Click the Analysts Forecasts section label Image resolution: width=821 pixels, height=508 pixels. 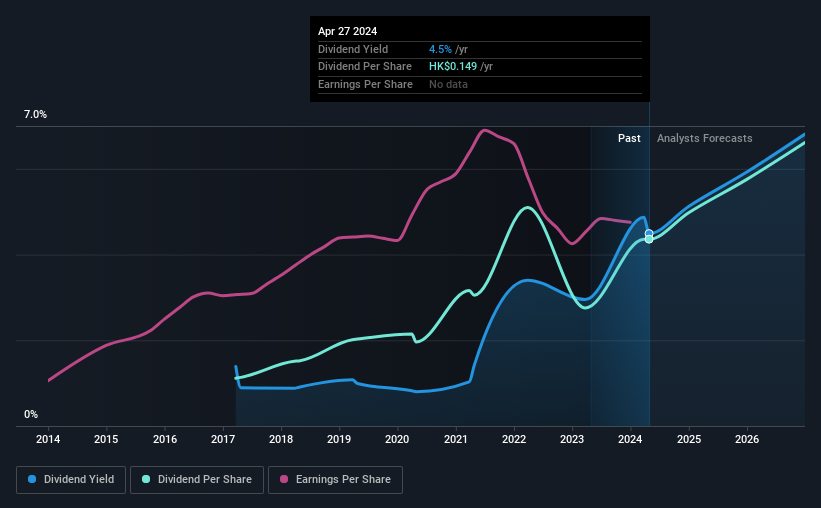coord(705,138)
